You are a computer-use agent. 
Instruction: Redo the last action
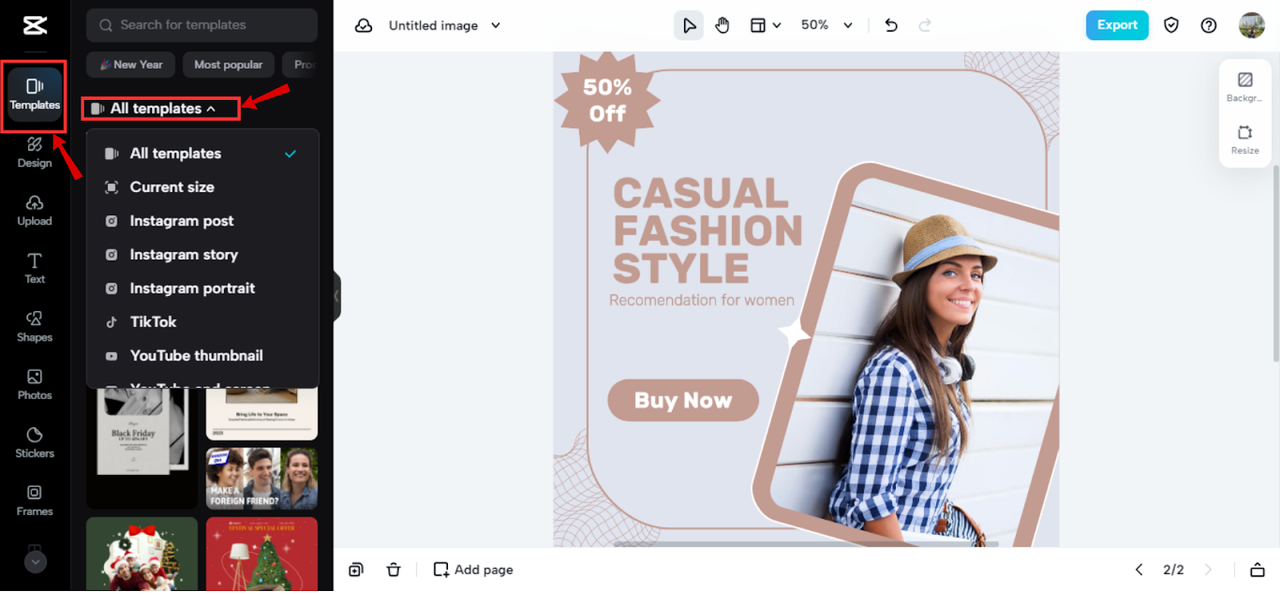[x=925, y=26]
